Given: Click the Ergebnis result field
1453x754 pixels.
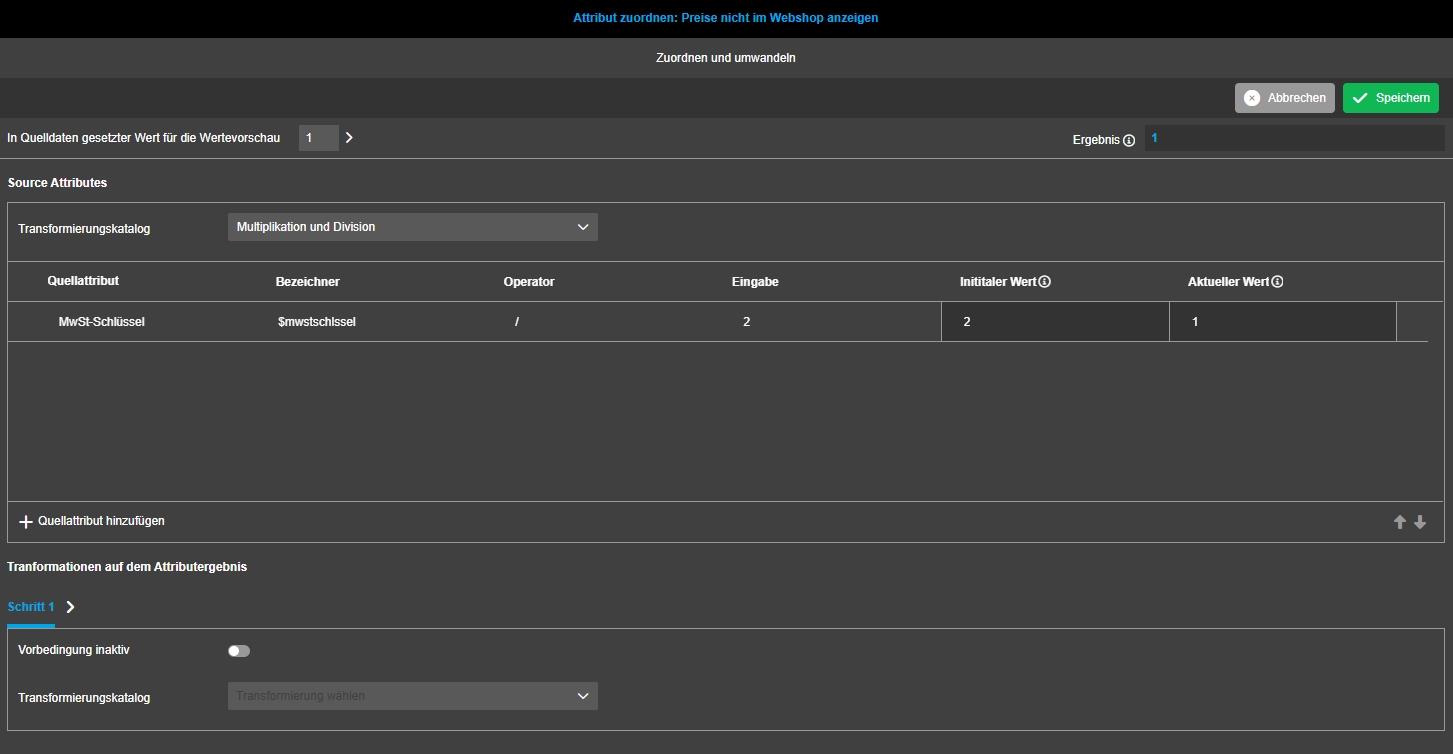Looking at the screenshot, I should click(1294, 139).
